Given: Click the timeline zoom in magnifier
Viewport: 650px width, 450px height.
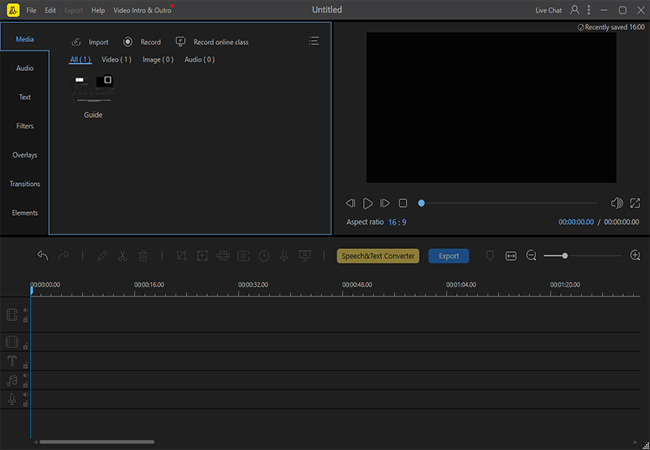Looking at the screenshot, I should coord(635,256).
